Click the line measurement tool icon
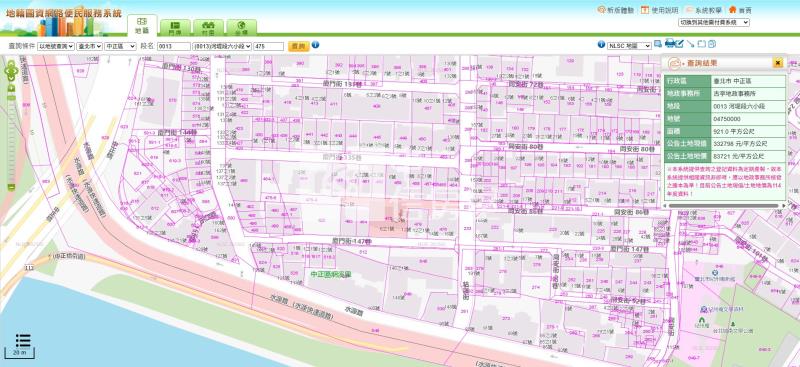Image resolution: width=800 pixels, height=367 pixels. pyautogui.click(x=690, y=44)
